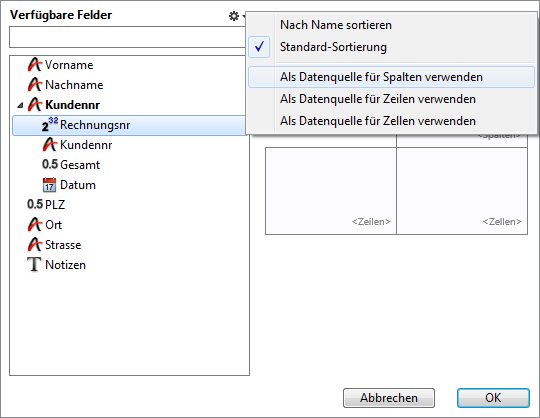
Task: Click the 2³² integer icon beside Rechnungsnr
Action: [50, 125]
